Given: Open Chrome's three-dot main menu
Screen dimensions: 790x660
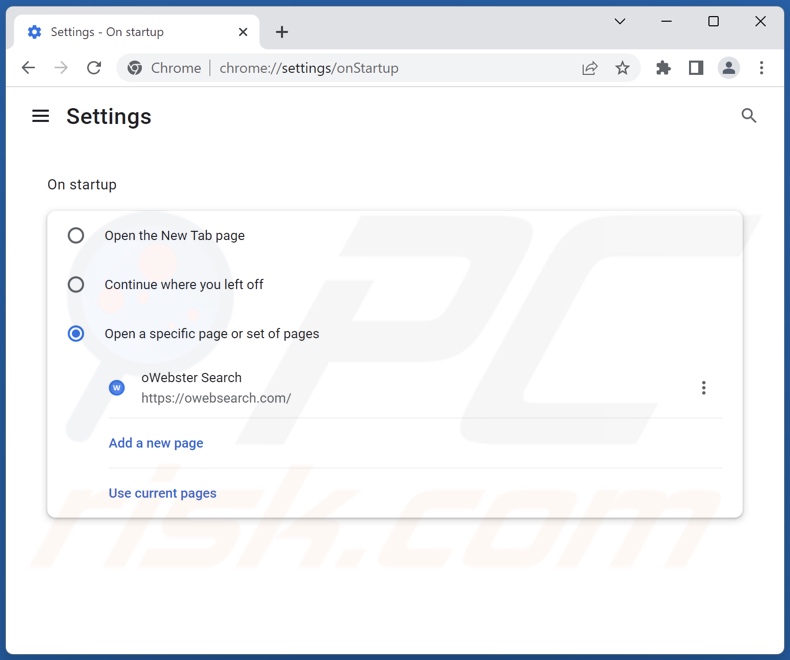Looking at the screenshot, I should pos(761,68).
